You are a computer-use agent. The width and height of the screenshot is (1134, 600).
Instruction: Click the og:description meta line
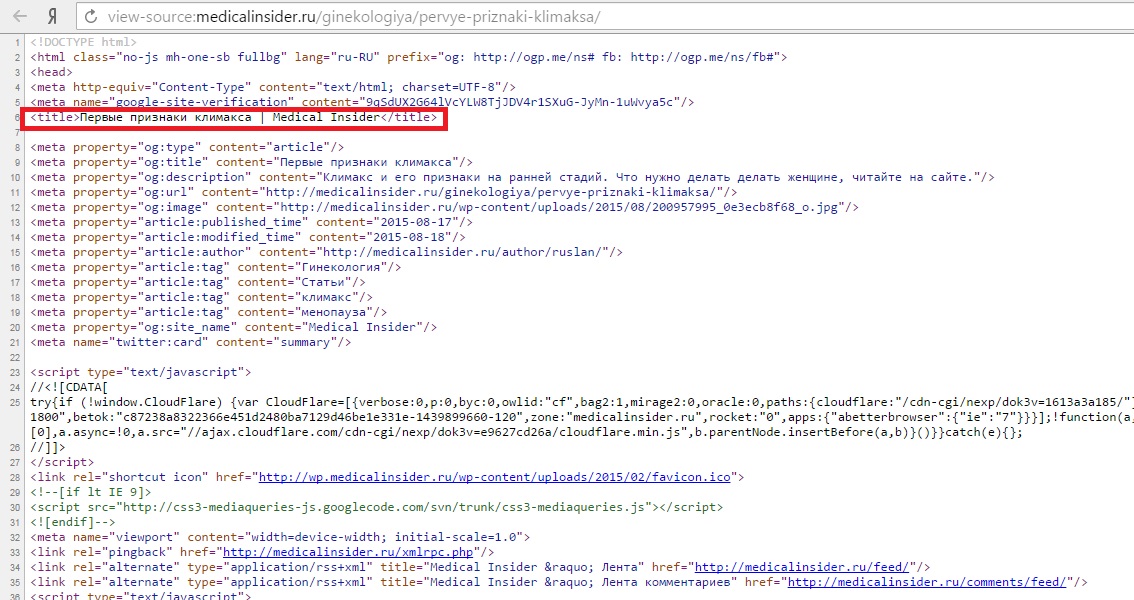click(512, 177)
